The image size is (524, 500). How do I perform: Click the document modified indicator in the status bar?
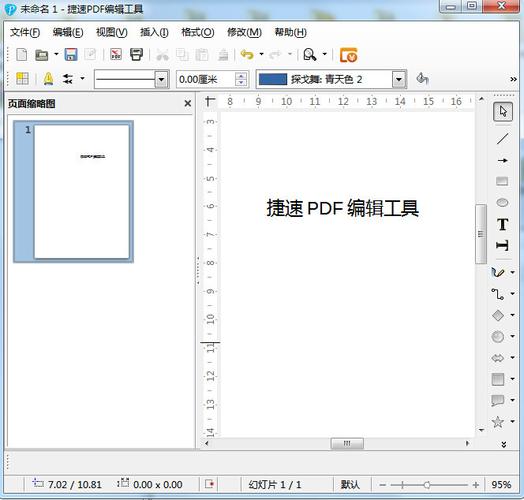click(210, 484)
